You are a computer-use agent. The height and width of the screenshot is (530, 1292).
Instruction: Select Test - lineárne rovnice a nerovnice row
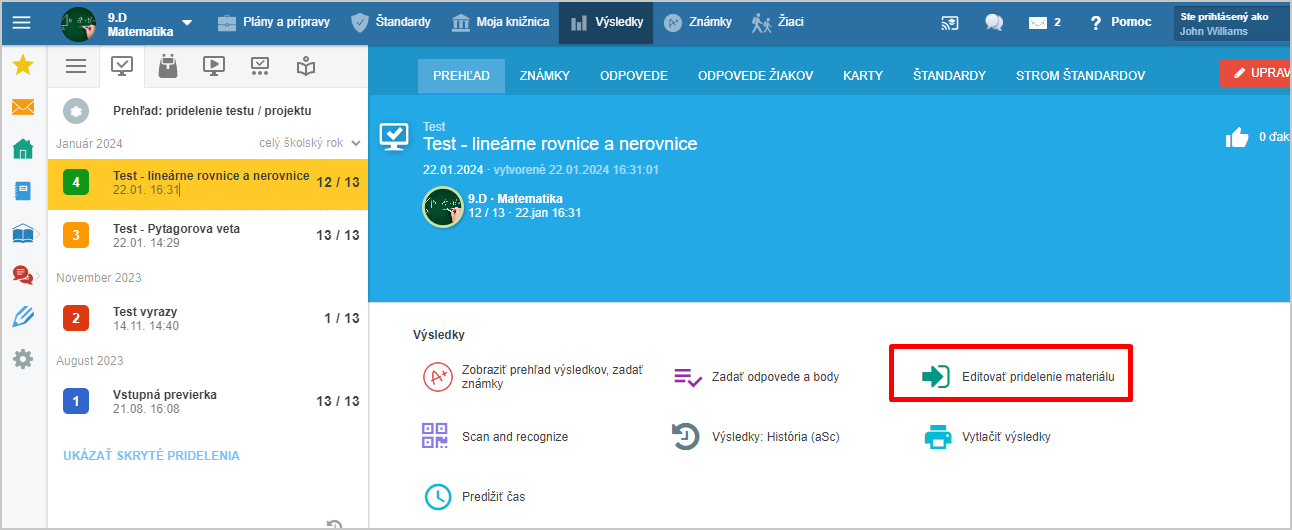(x=208, y=182)
